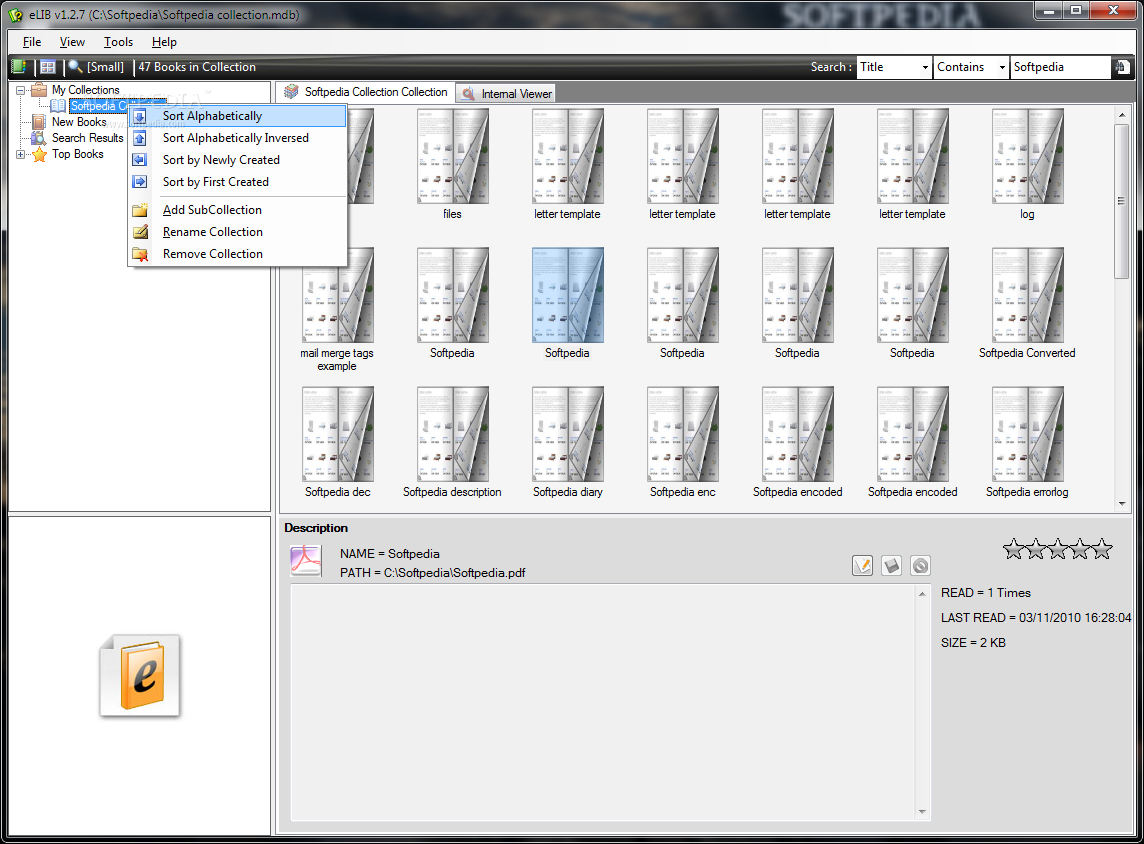Screen dimensions: 1144x844
Task: Choose Sort by Newly Created
Action: click(237, 160)
